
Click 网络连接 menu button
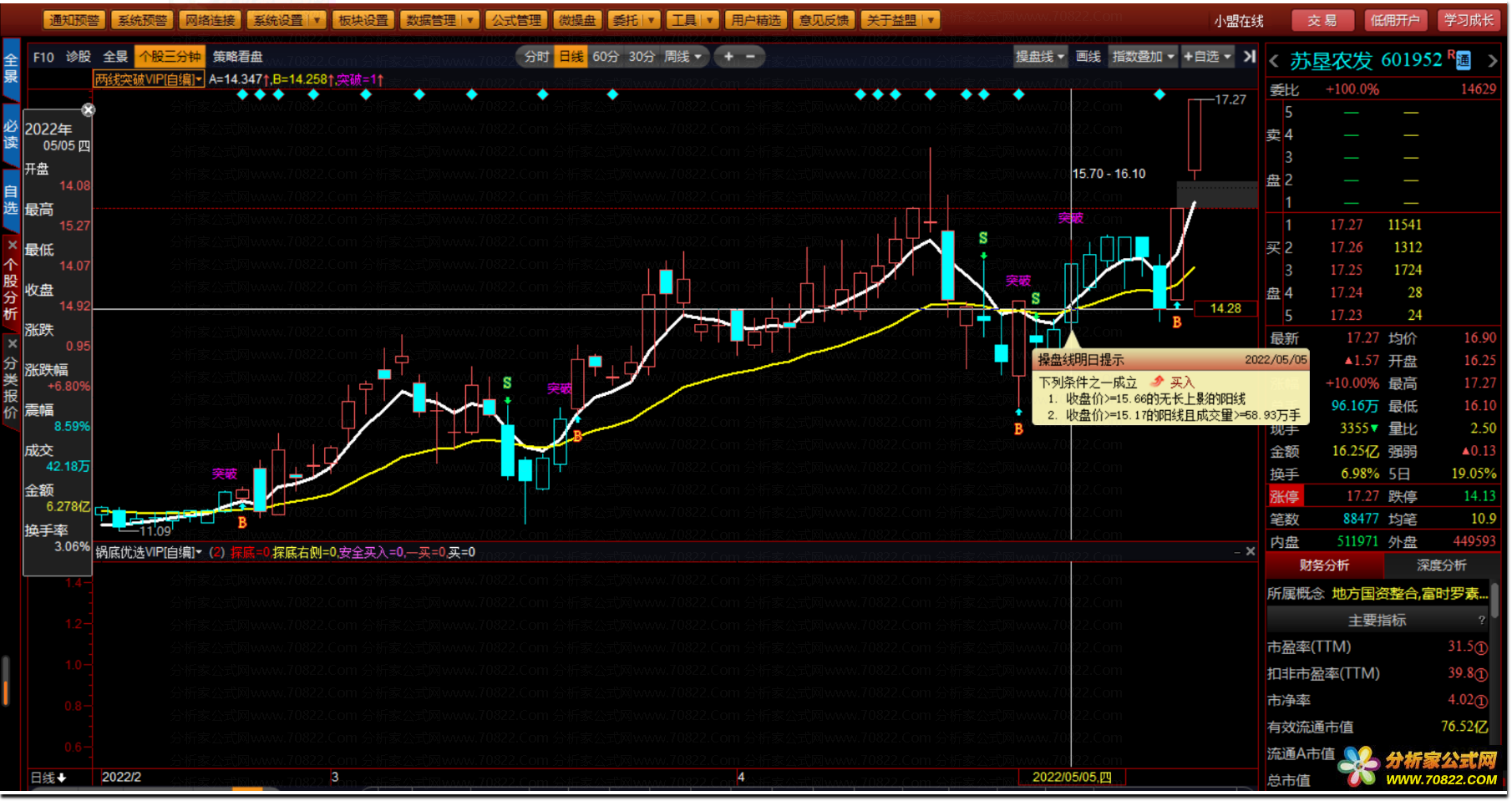tap(210, 20)
